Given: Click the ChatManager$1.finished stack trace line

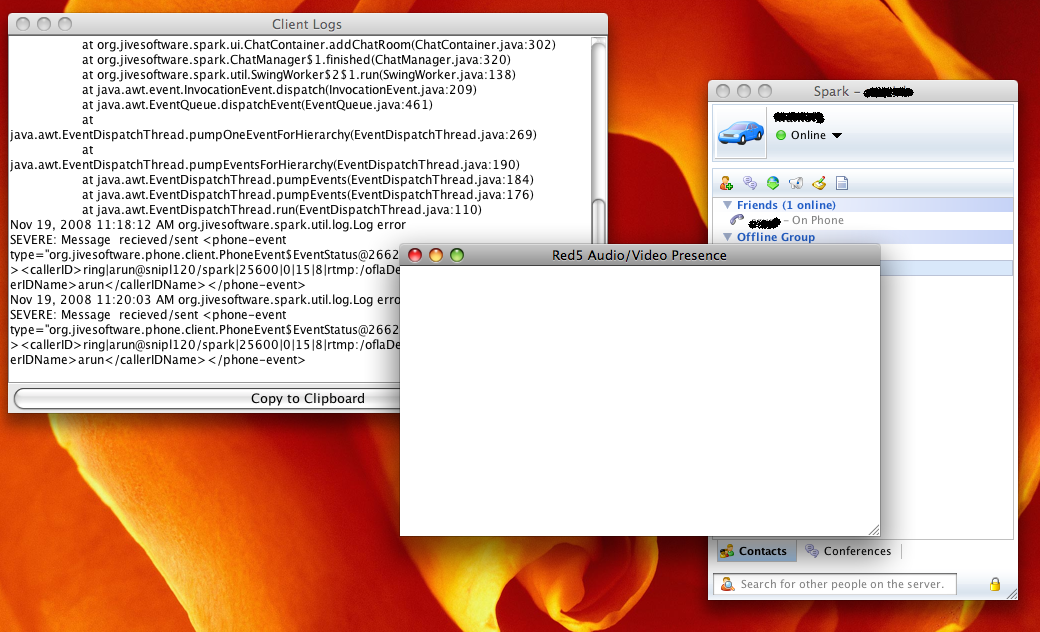Looking at the screenshot, I should tap(296, 60).
